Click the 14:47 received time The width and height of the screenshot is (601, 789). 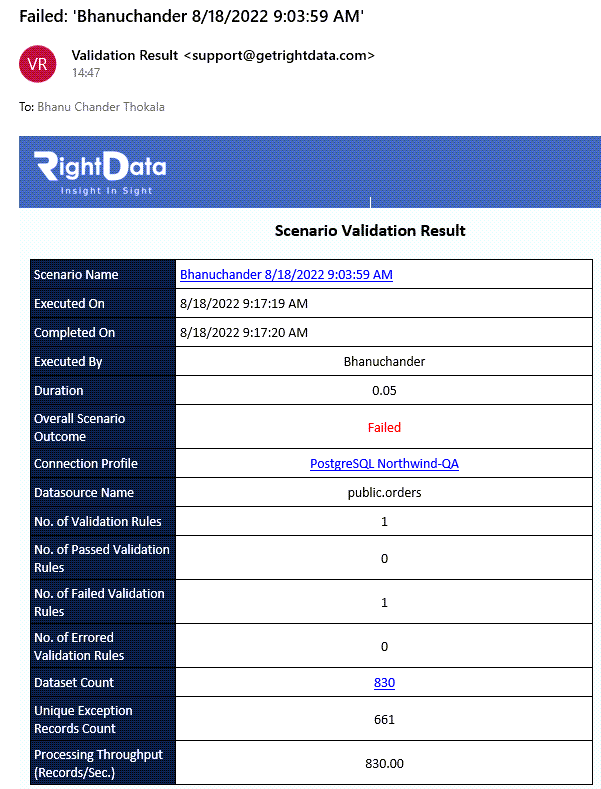point(86,73)
